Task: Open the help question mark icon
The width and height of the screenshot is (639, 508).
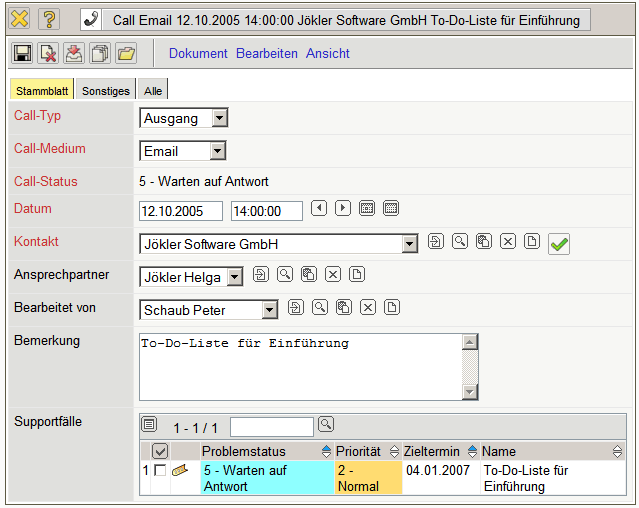Action: coord(49,19)
